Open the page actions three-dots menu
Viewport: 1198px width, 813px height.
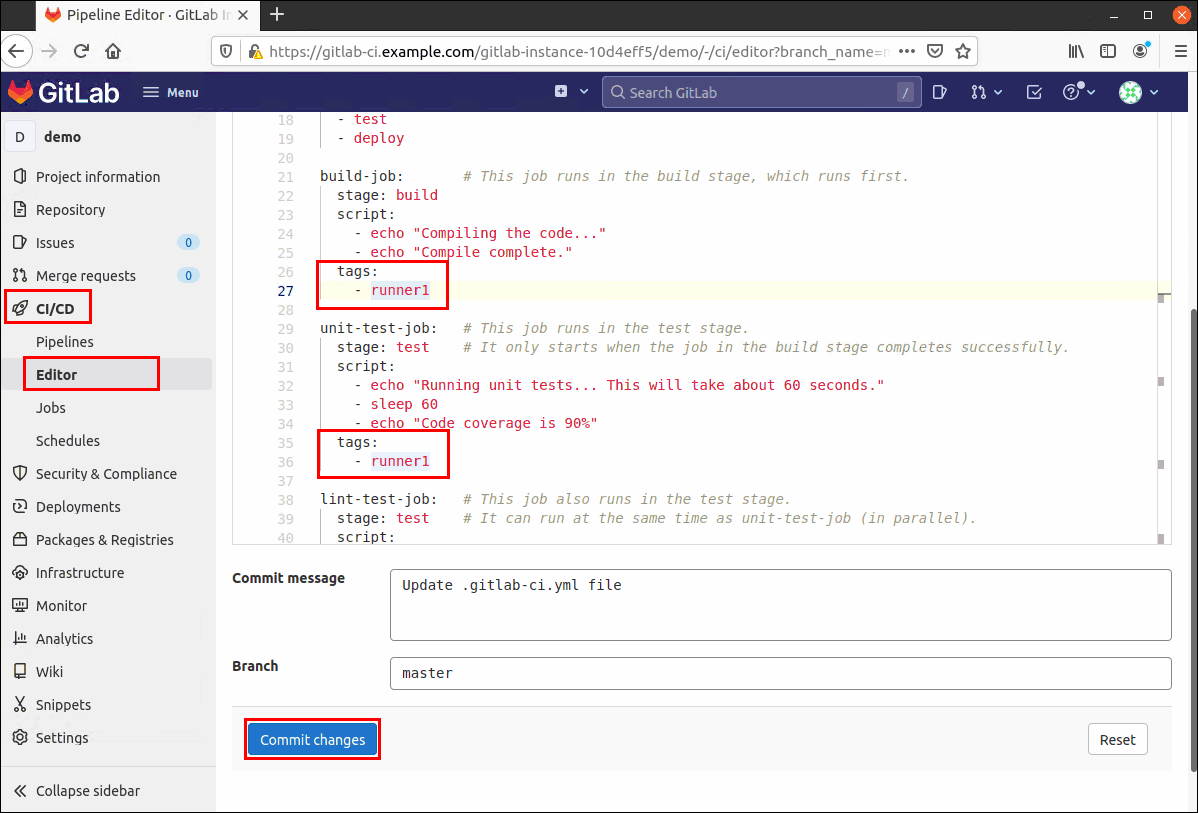tap(907, 51)
